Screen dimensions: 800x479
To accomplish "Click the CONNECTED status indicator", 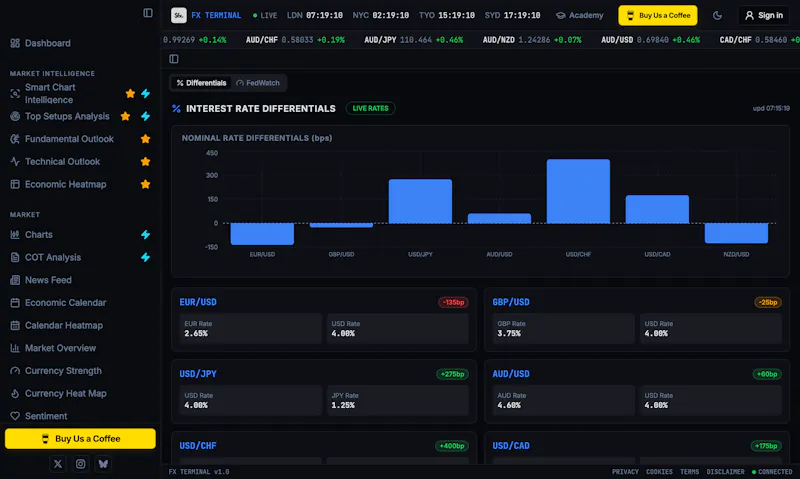I will pyautogui.click(x=772, y=472).
